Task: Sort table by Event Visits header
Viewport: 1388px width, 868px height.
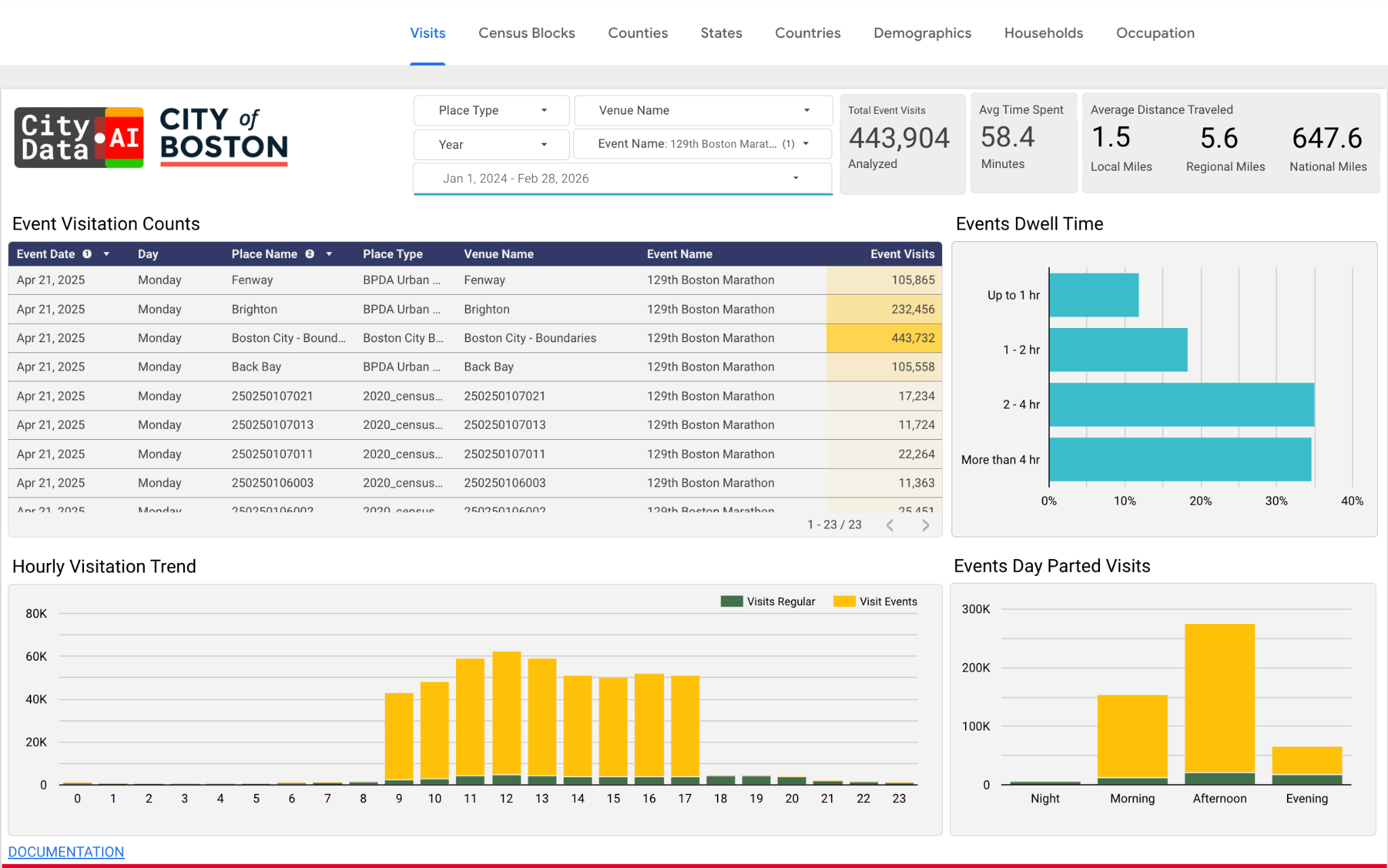Action: coord(902,254)
